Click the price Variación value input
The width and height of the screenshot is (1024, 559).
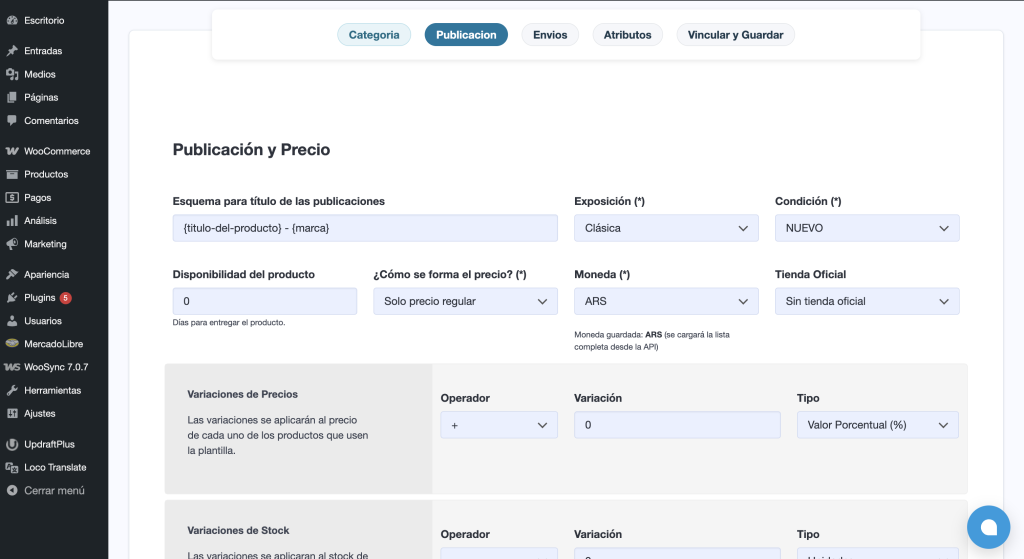(x=677, y=424)
